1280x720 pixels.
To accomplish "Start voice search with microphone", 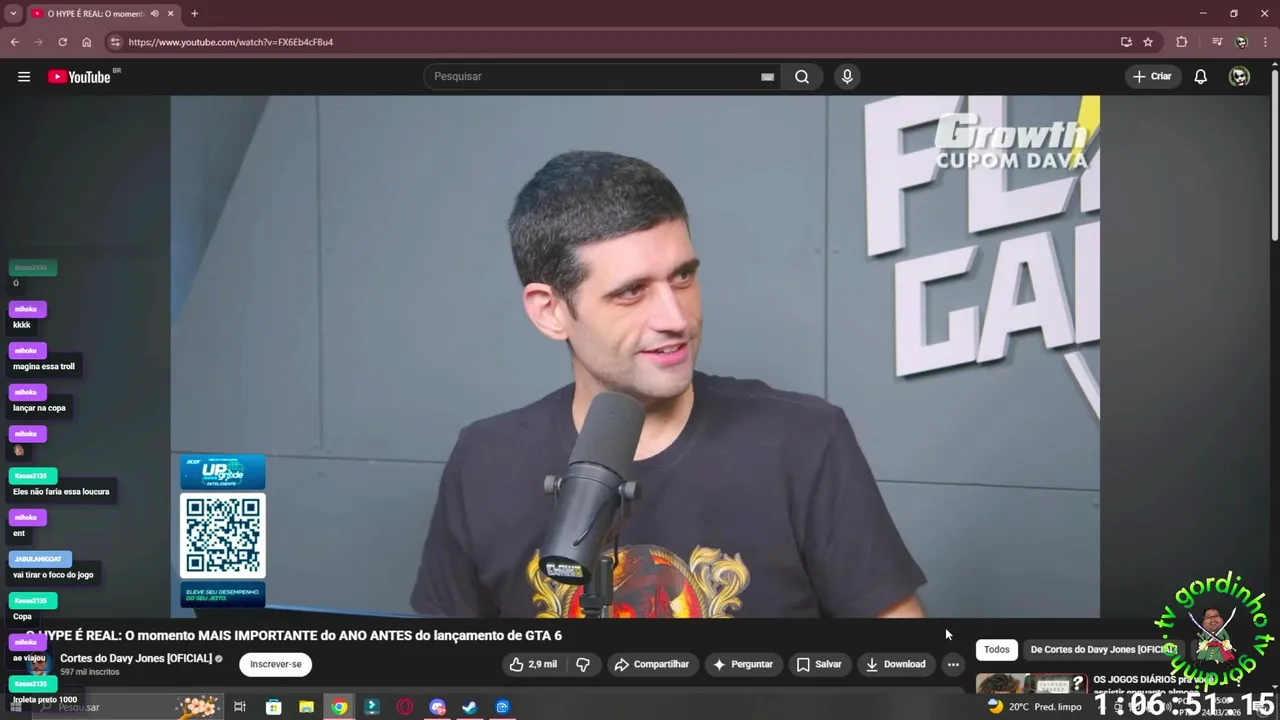I will 847,77.
